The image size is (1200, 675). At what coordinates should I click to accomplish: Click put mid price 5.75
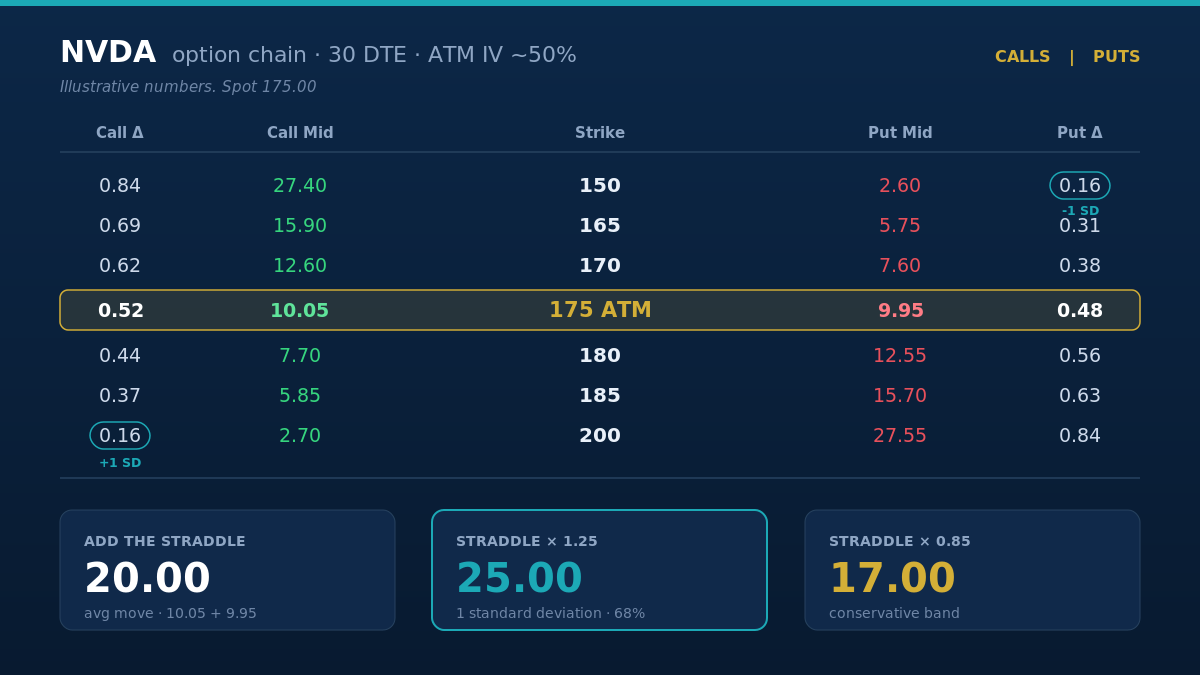(x=900, y=226)
